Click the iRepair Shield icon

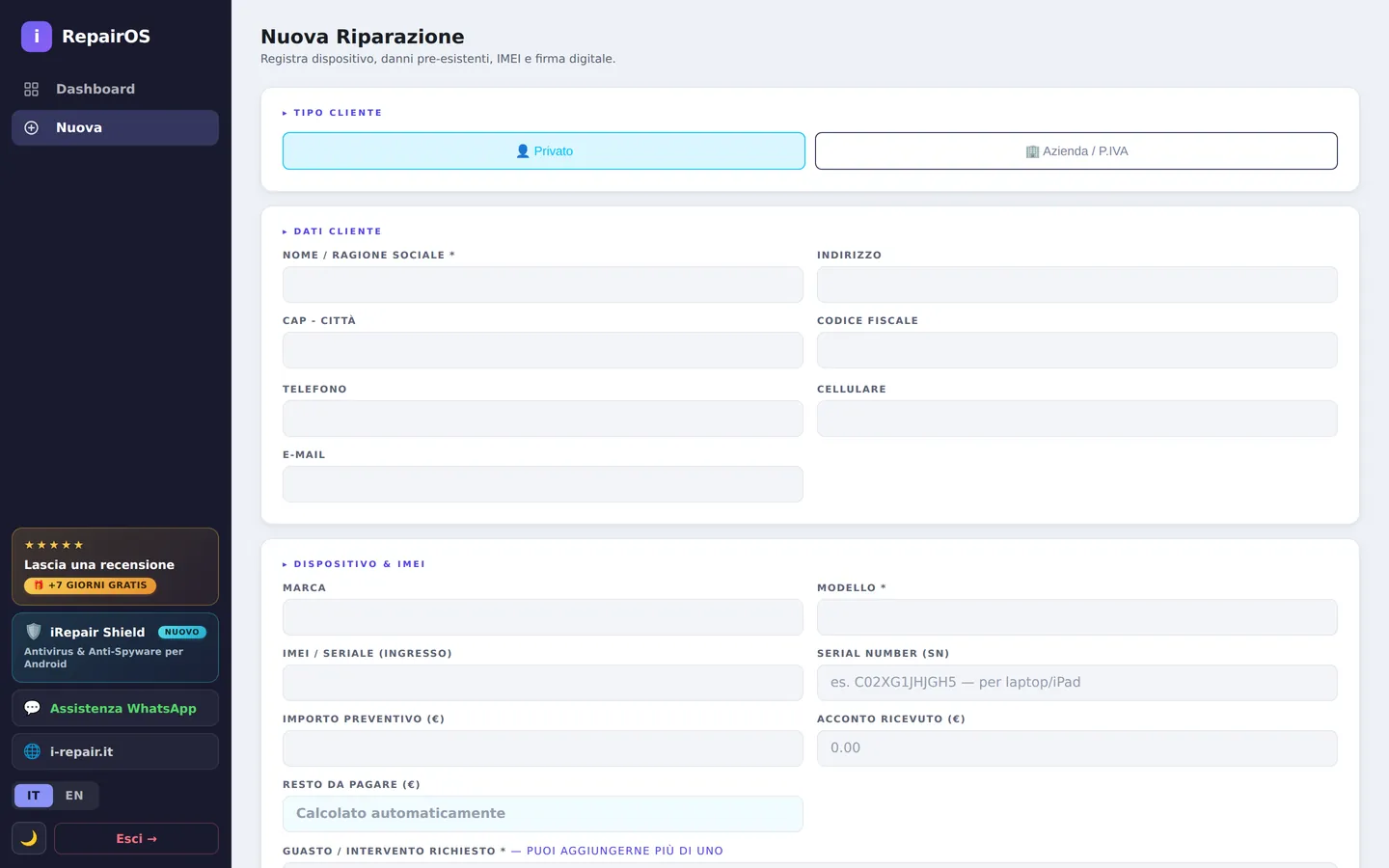pyautogui.click(x=34, y=632)
